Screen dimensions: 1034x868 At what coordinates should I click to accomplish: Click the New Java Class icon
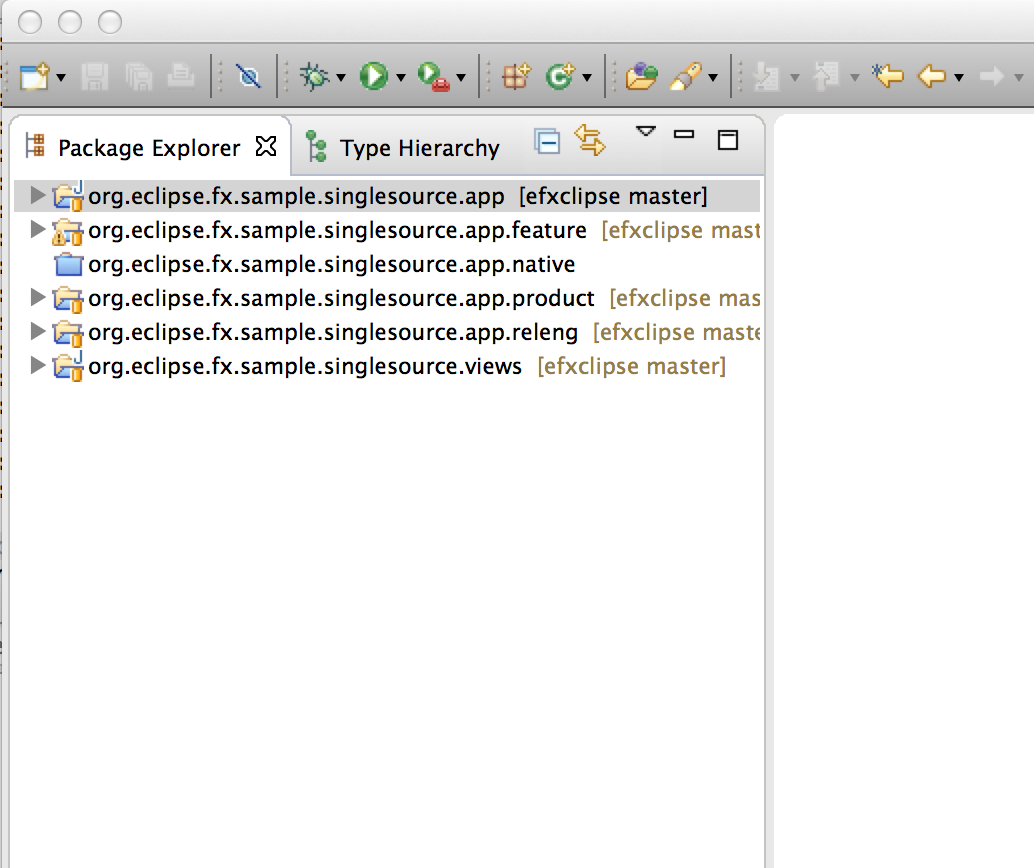tap(559, 76)
